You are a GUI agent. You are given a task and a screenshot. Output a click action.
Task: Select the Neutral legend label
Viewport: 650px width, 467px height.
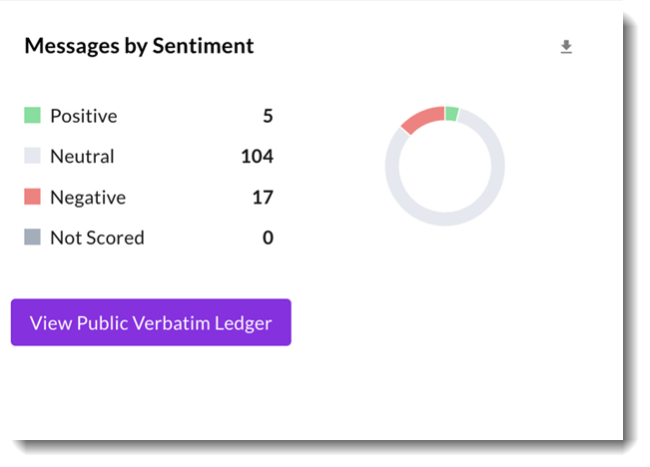pos(82,156)
